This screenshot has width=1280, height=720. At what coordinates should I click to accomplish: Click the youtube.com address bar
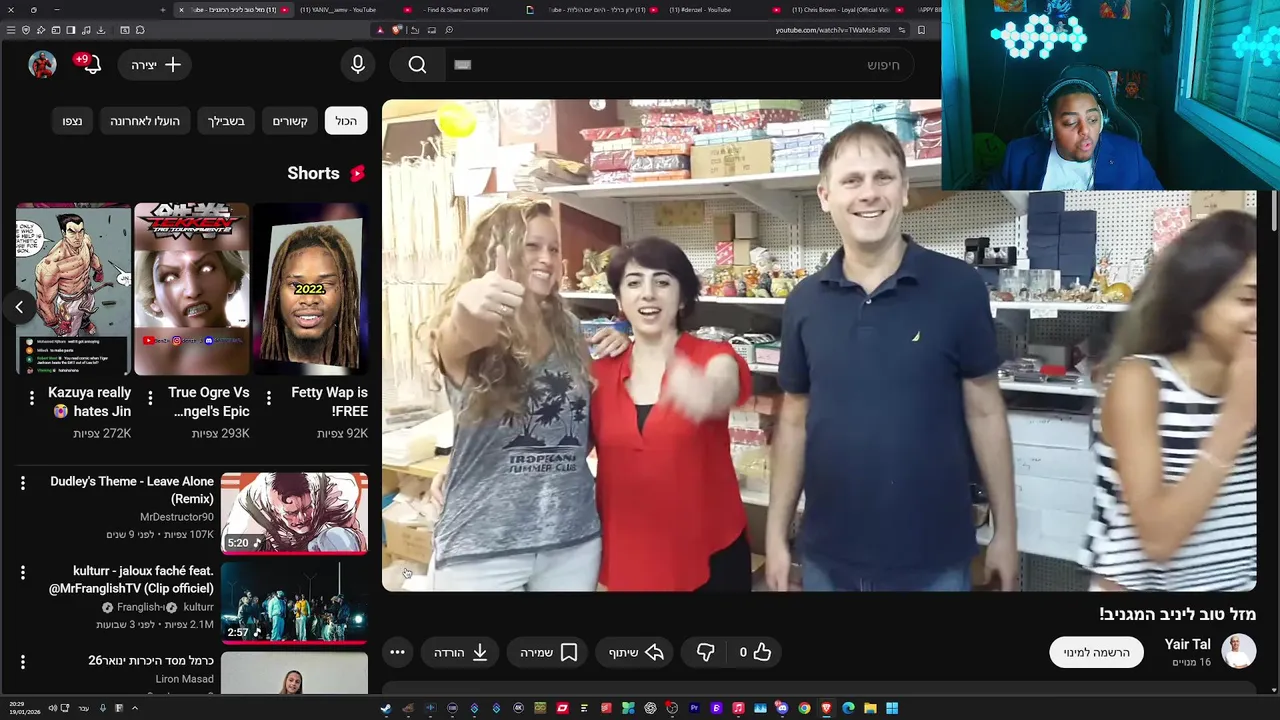click(832, 30)
